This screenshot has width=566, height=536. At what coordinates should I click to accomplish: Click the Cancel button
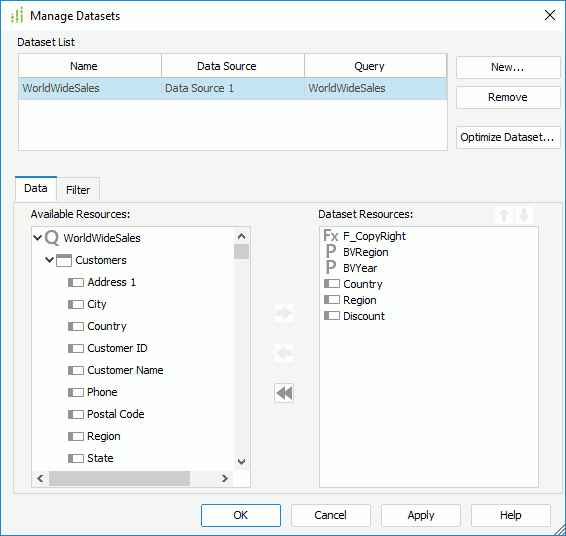331,515
